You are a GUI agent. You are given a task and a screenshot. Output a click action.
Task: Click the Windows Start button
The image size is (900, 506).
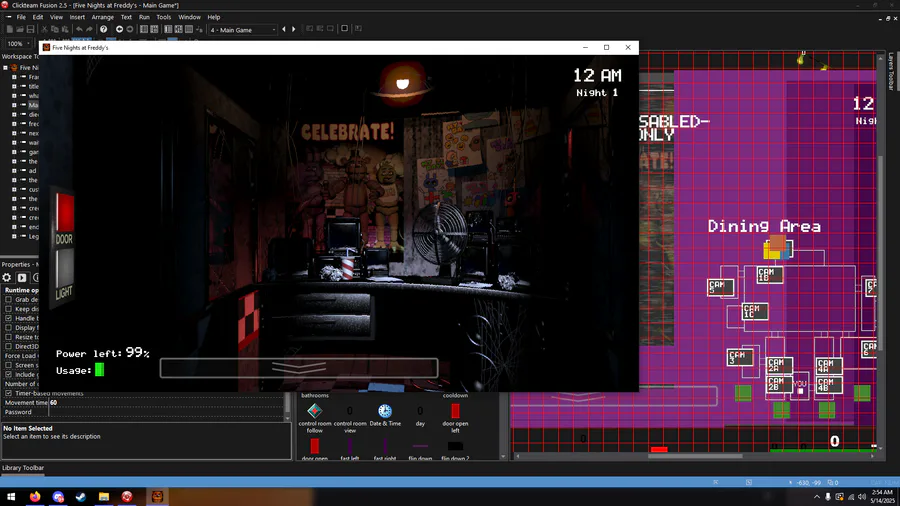click(11, 497)
